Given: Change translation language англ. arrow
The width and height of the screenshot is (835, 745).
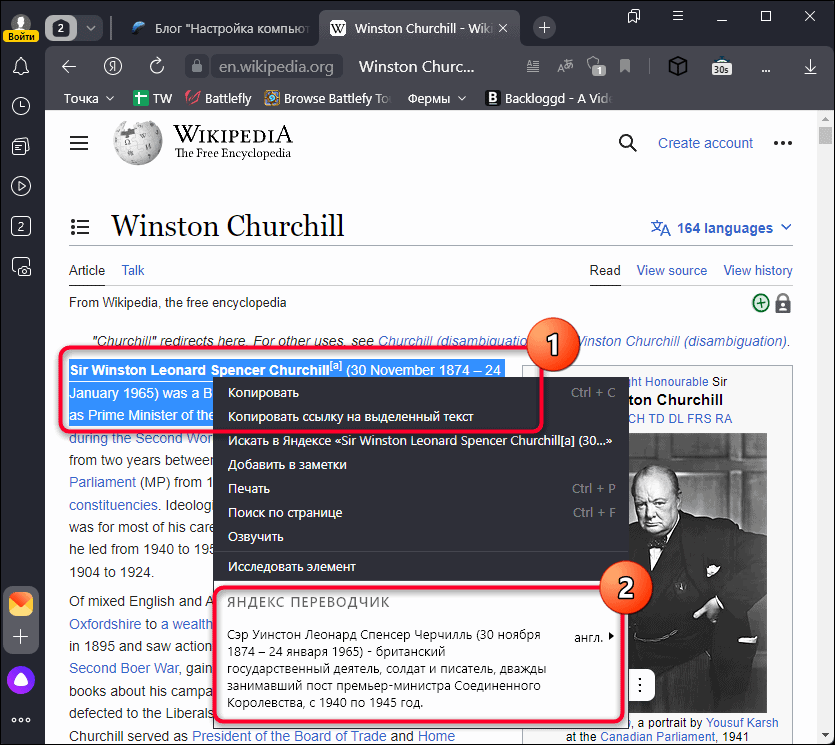Looking at the screenshot, I should coord(594,637).
